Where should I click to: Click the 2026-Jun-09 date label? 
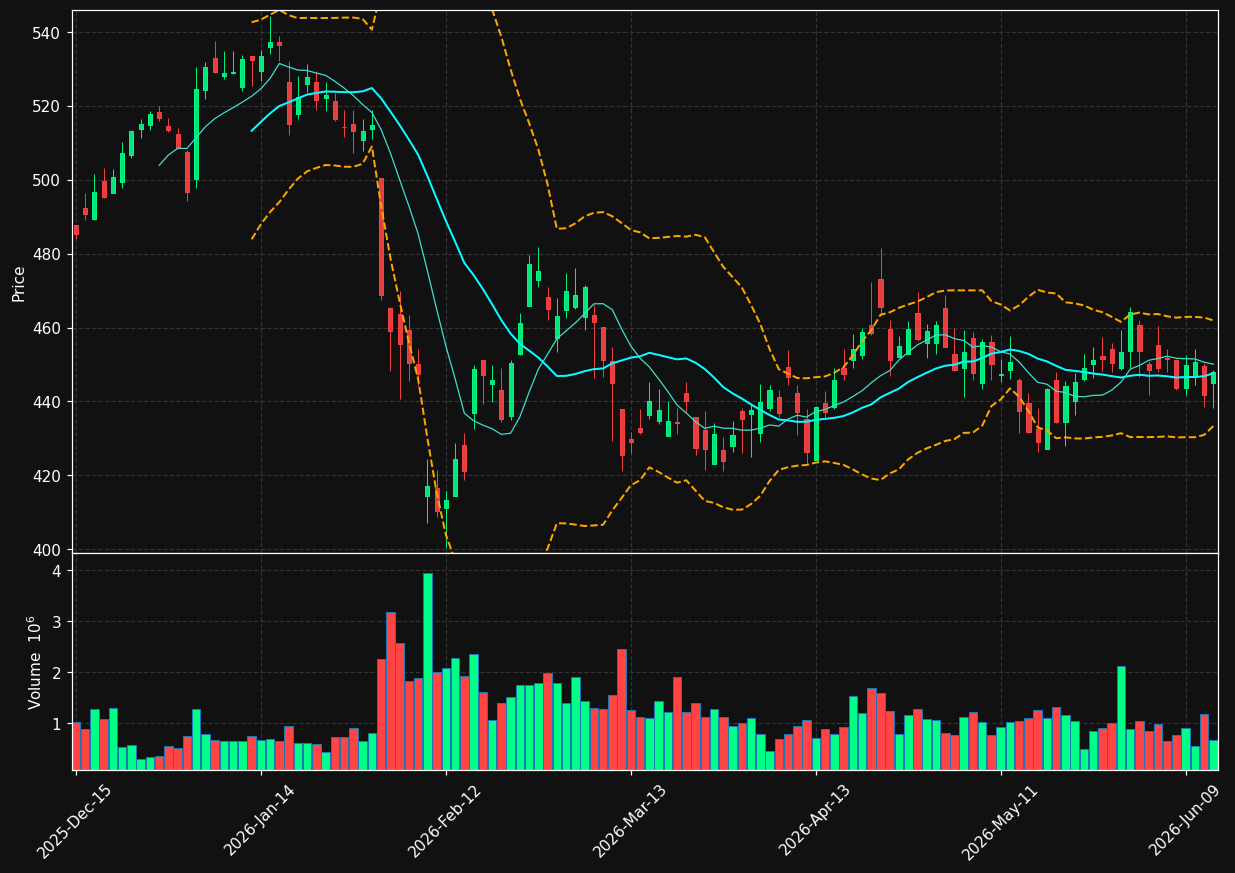tap(1186, 821)
